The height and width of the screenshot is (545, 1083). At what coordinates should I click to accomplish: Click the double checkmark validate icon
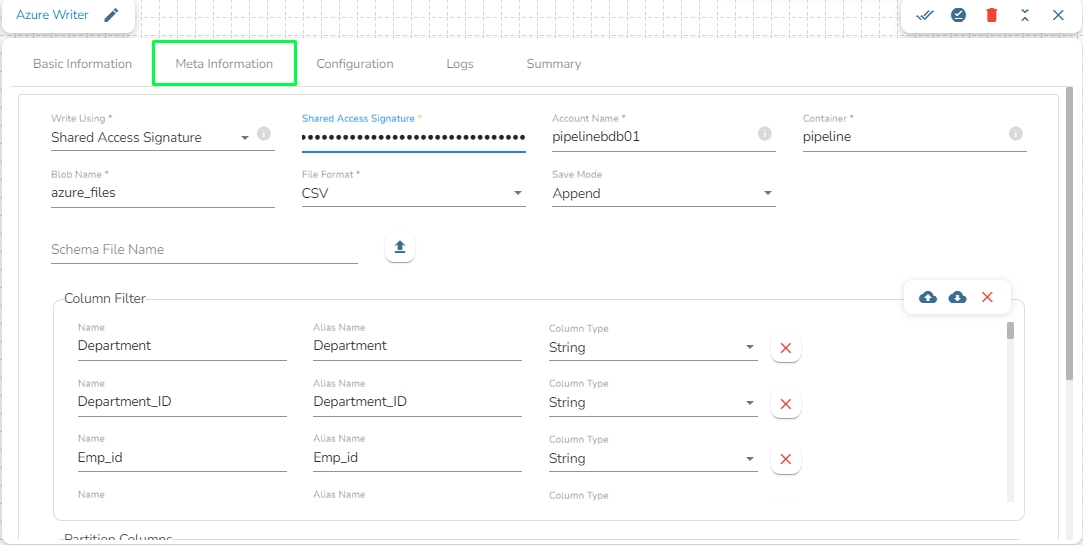coord(925,15)
